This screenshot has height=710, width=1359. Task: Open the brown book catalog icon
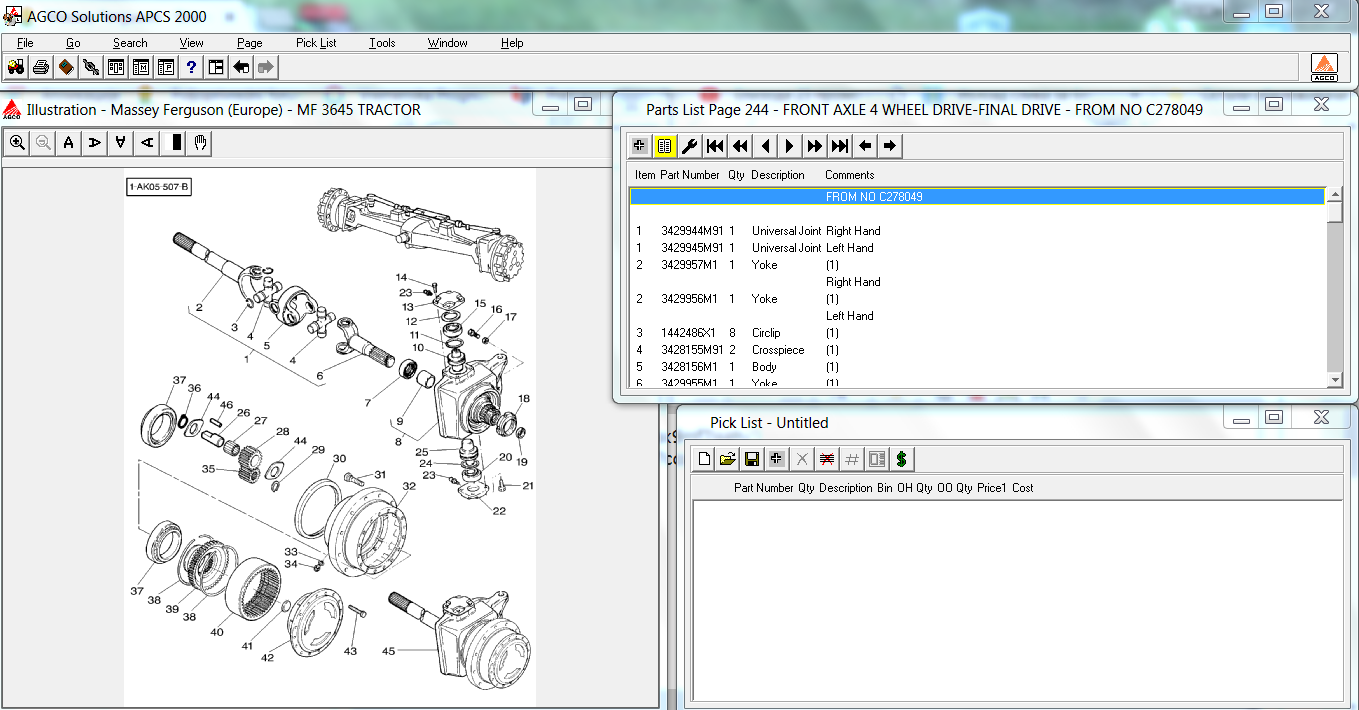pyautogui.click(x=66, y=67)
